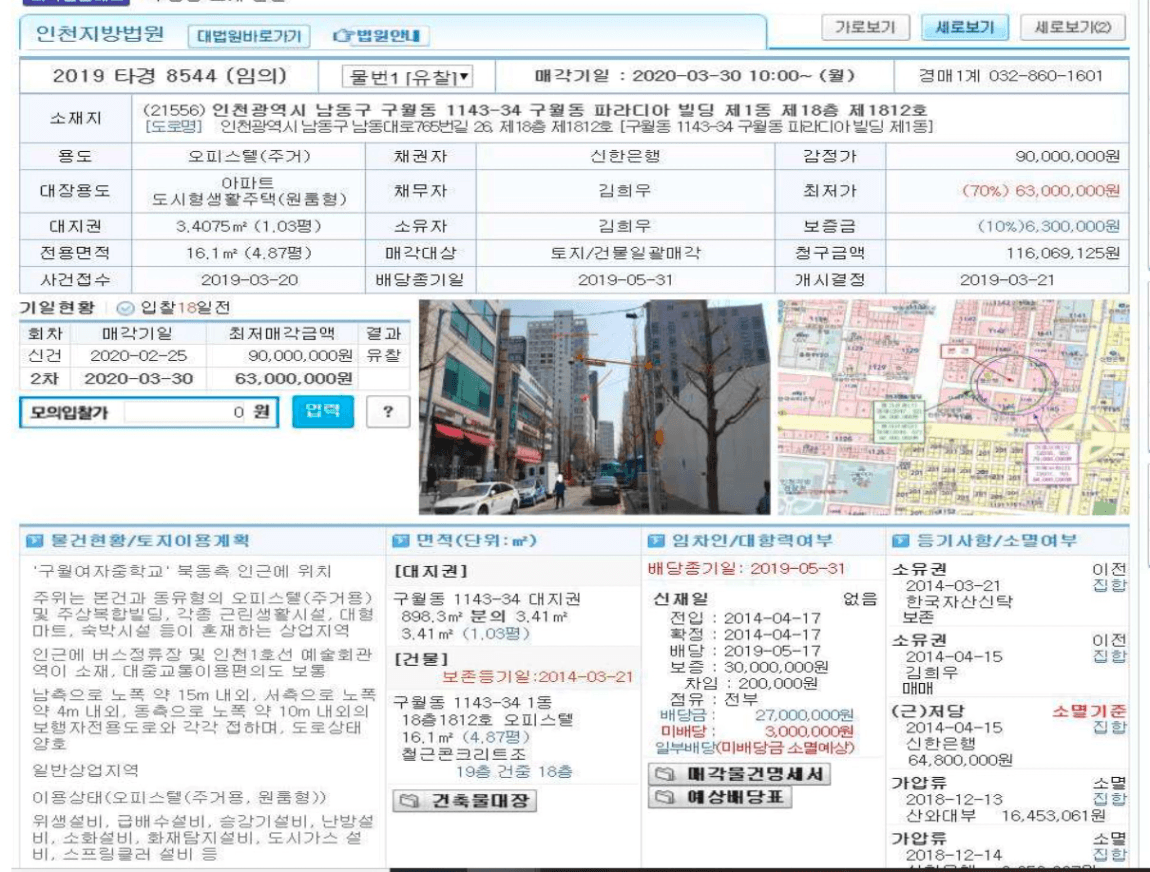The height and width of the screenshot is (872, 1150).
Task: Click the question mark help button
Action: point(388,411)
